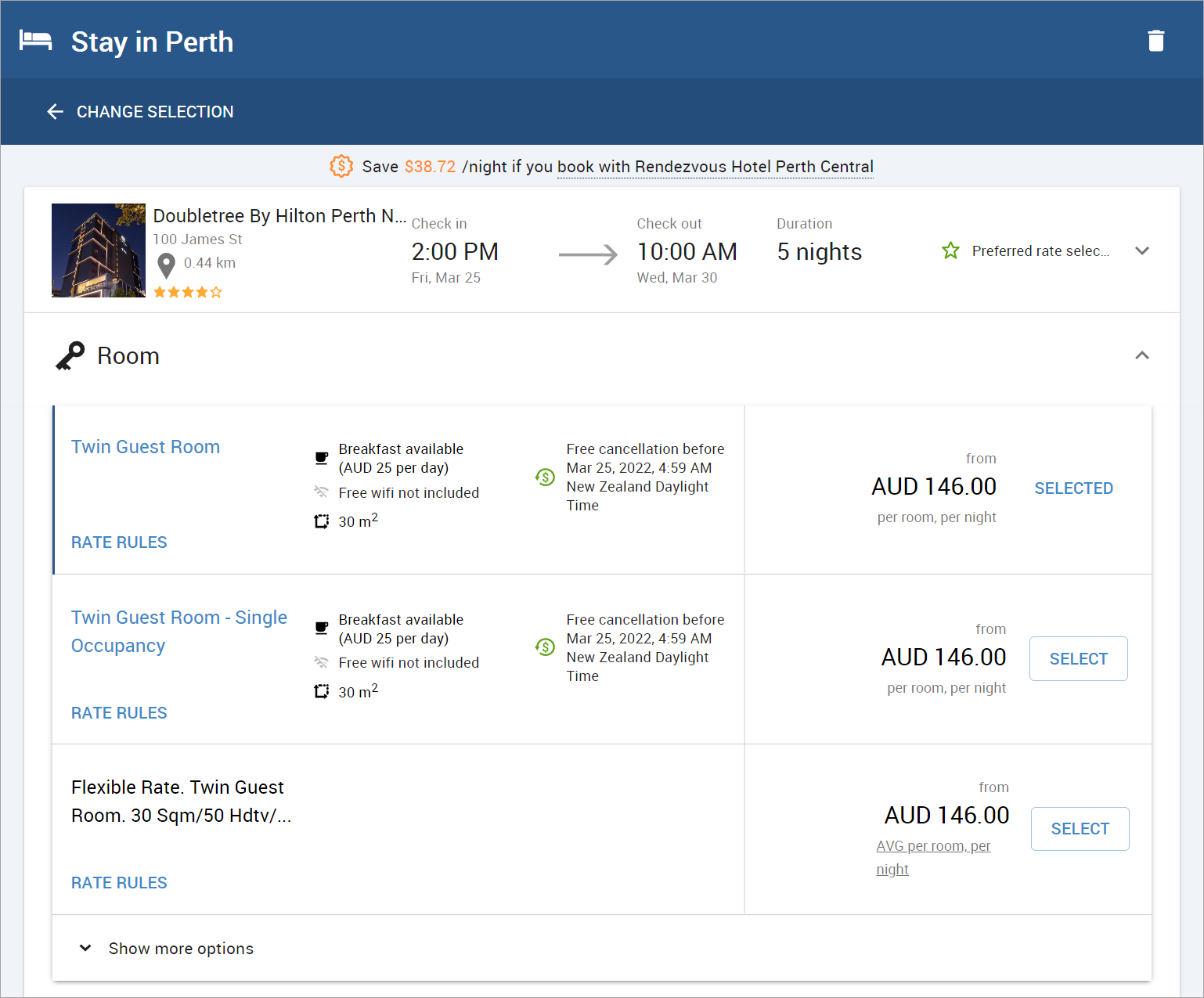The image size is (1204, 998).
Task: Open the Doubletree hotel thumbnail image
Action: (99, 250)
